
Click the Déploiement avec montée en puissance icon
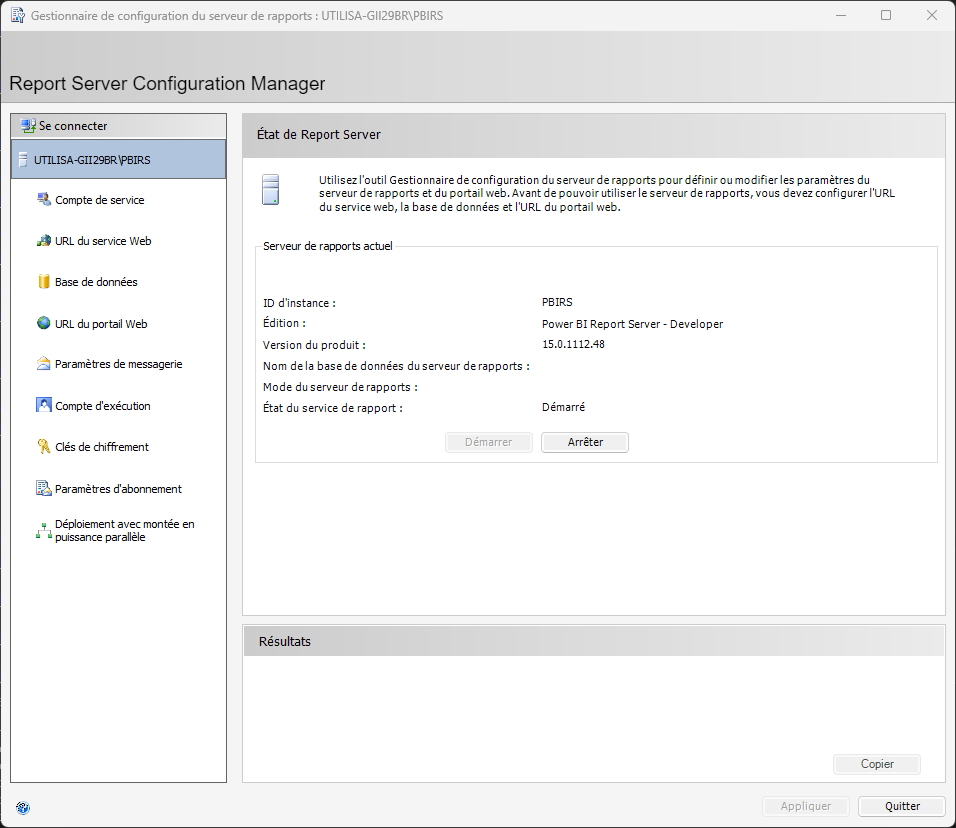(44, 530)
